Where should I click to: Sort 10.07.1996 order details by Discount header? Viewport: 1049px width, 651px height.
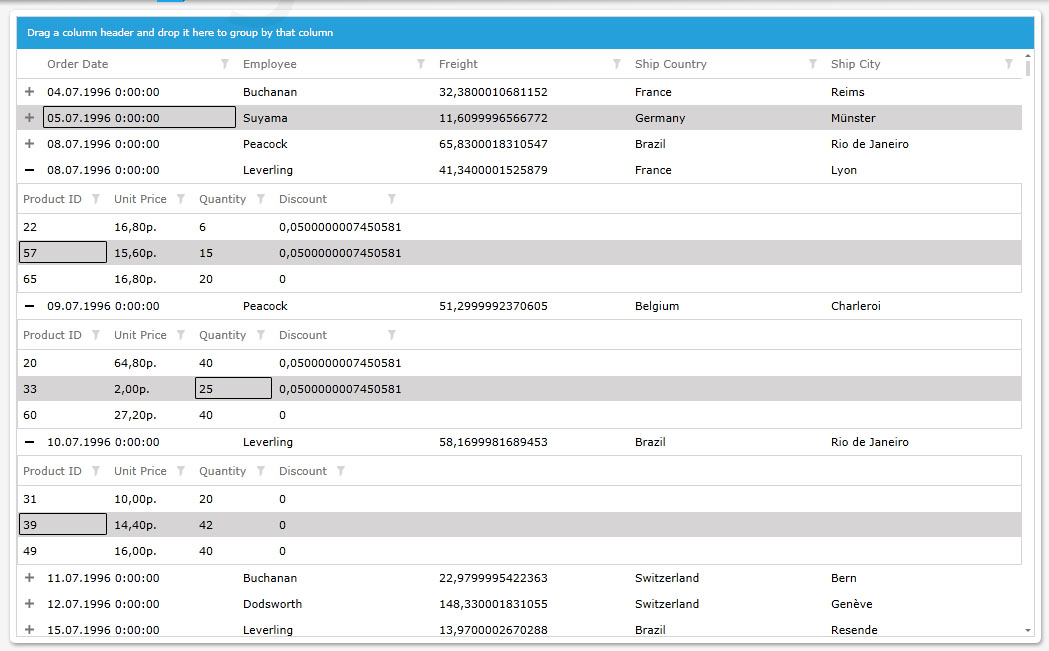pyautogui.click(x=303, y=471)
